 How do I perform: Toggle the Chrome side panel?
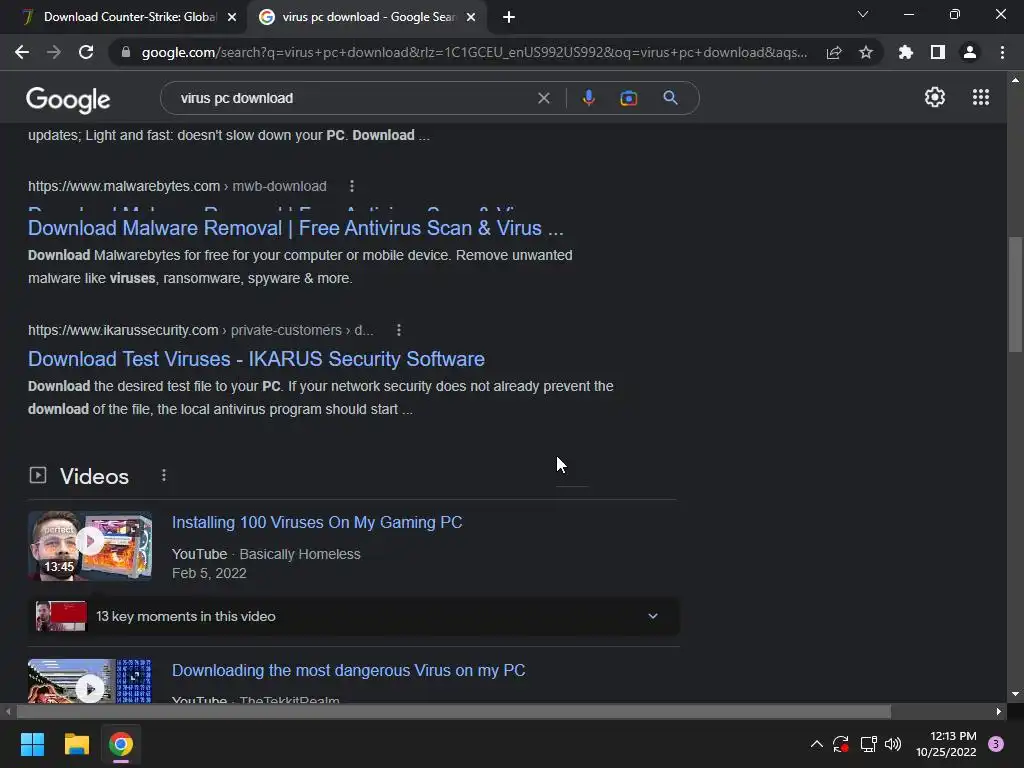[937, 52]
